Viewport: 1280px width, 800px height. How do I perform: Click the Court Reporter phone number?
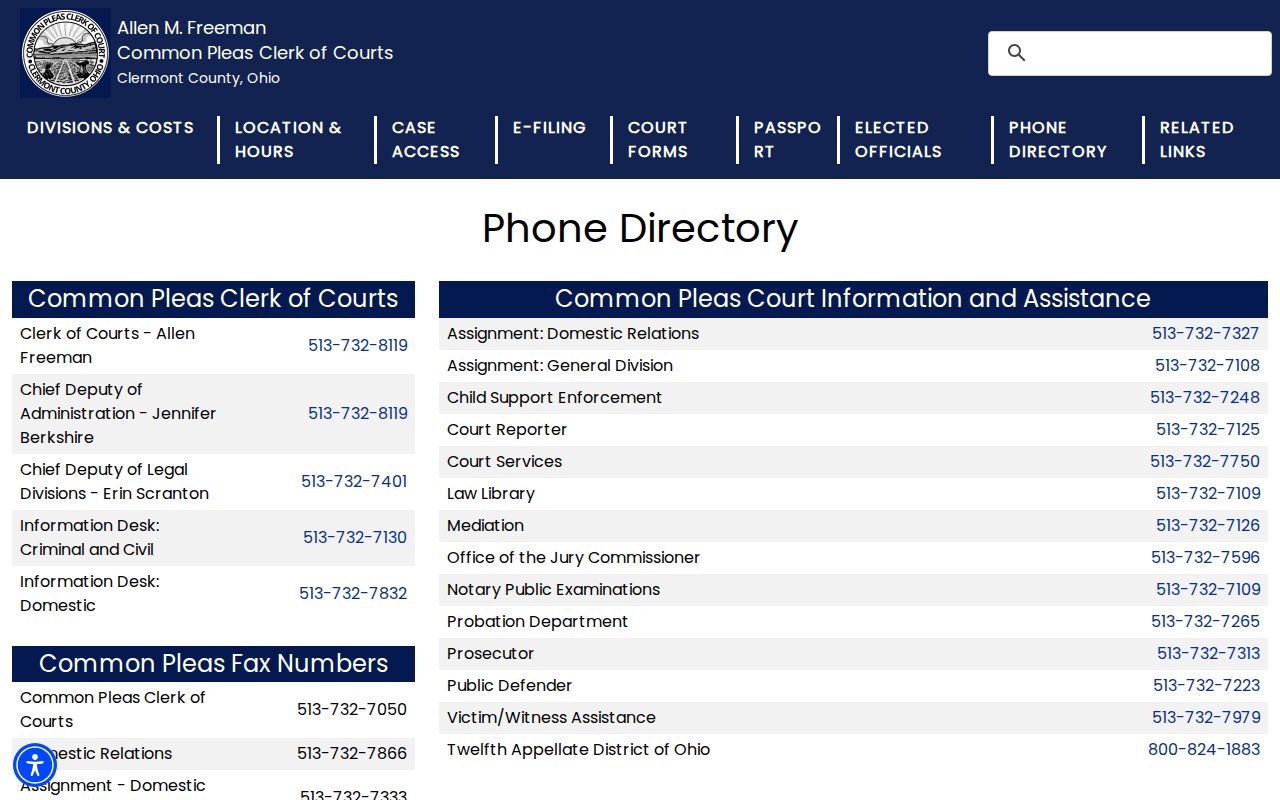pos(1208,430)
